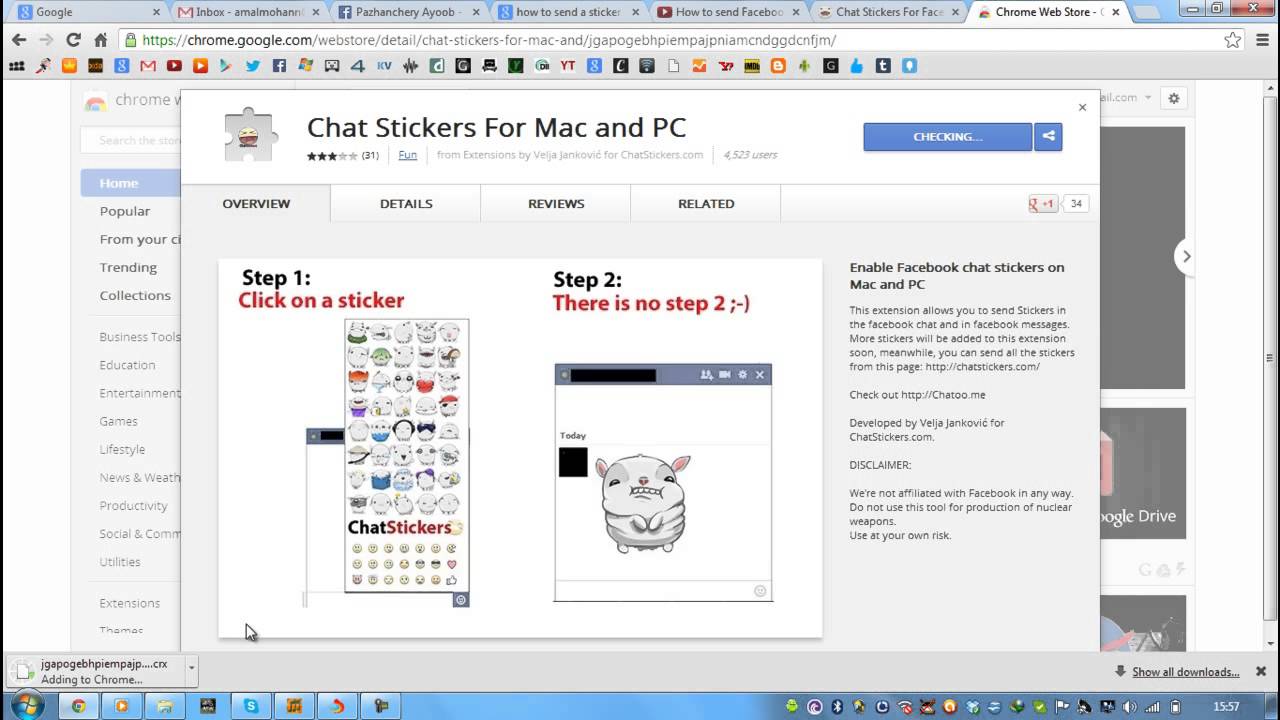Open the YT bookmark icon

567,66
